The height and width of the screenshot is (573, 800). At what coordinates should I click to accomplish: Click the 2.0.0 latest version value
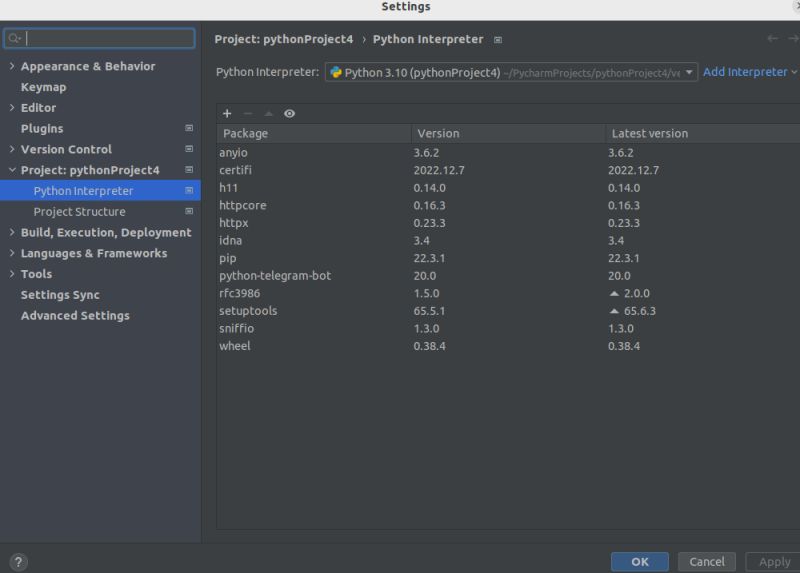(x=637, y=293)
